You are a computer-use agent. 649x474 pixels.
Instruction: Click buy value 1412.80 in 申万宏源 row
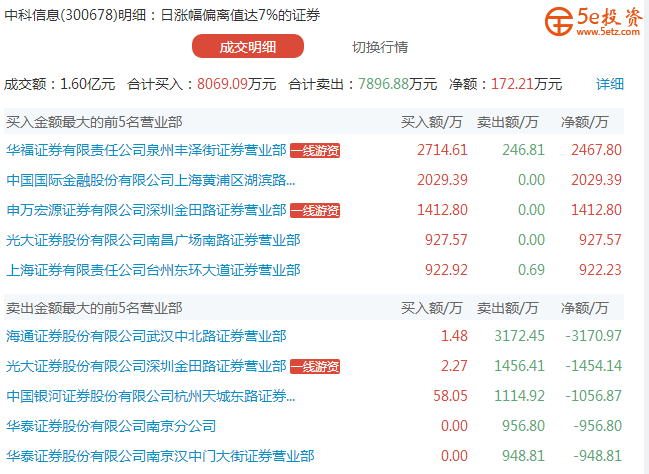tap(442, 210)
